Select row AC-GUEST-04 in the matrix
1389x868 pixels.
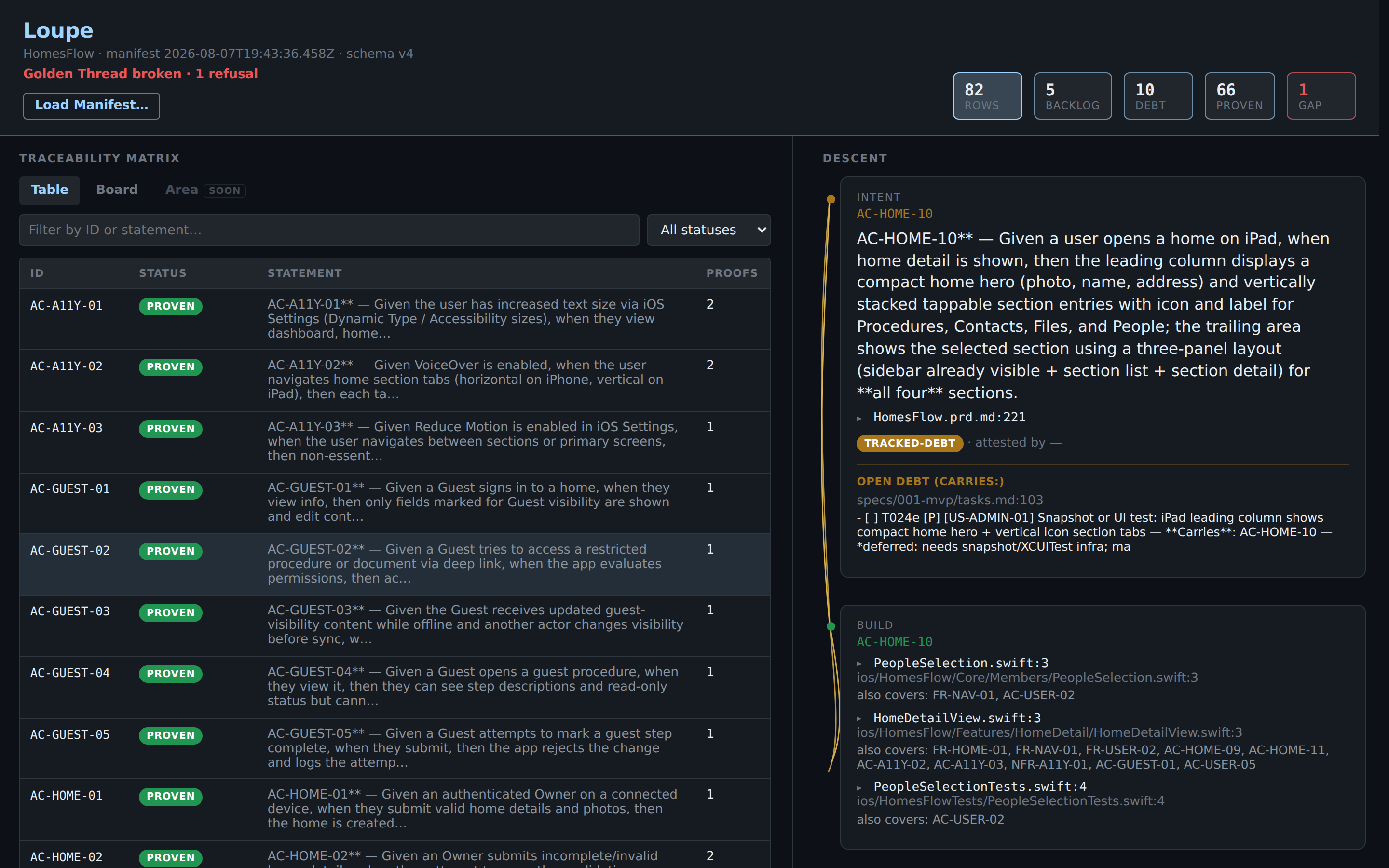tap(395, 687)
